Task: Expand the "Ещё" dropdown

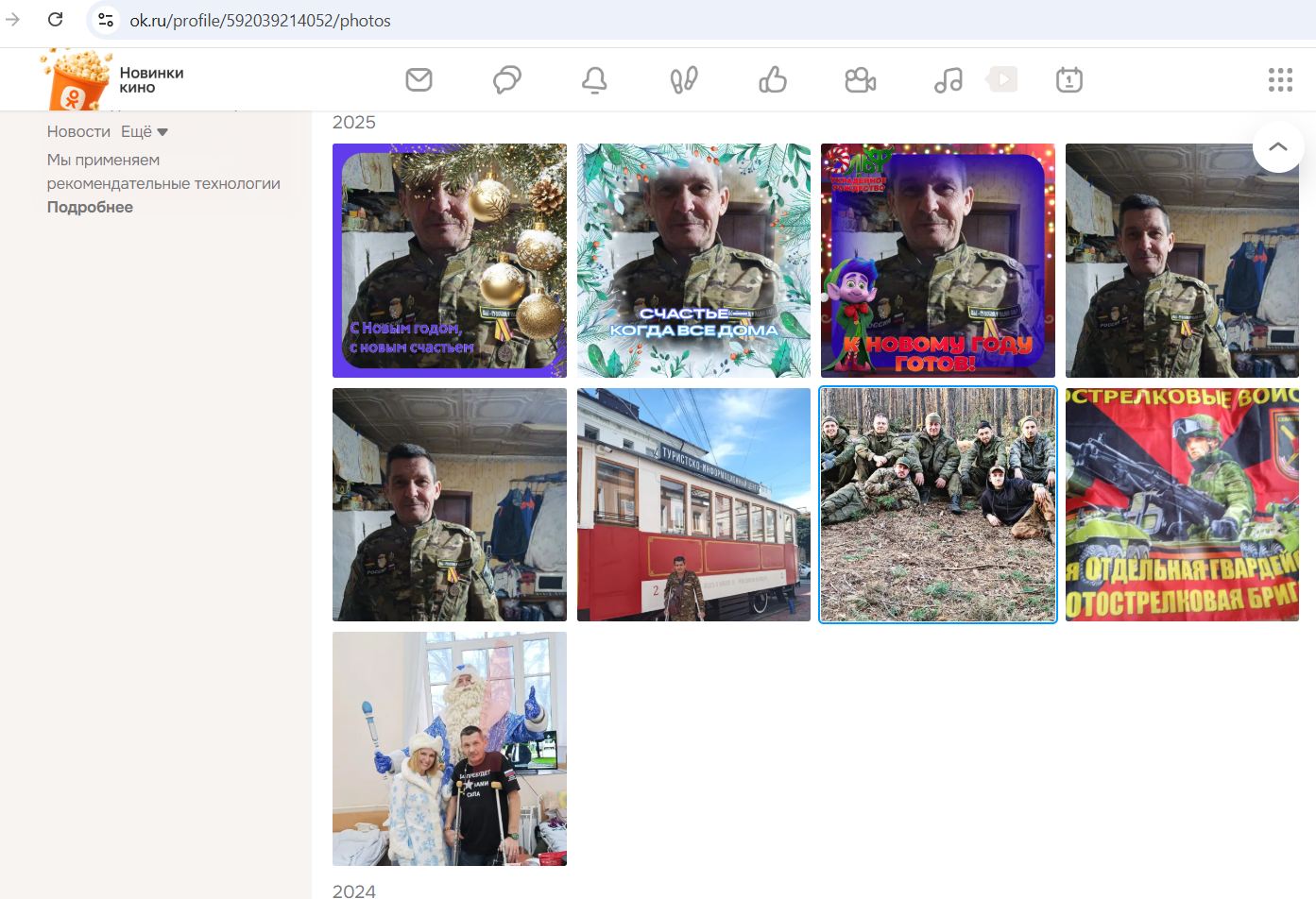Action: 145,132
